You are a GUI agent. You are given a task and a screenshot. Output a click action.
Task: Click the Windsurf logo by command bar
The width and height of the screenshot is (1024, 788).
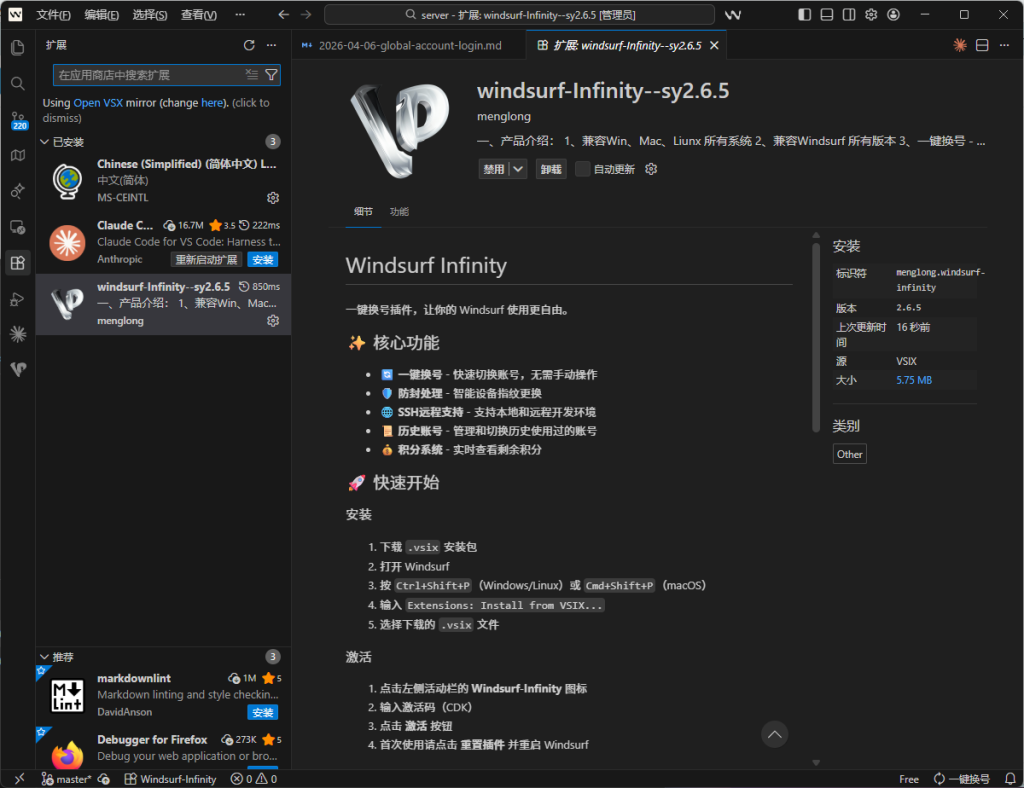733,14
